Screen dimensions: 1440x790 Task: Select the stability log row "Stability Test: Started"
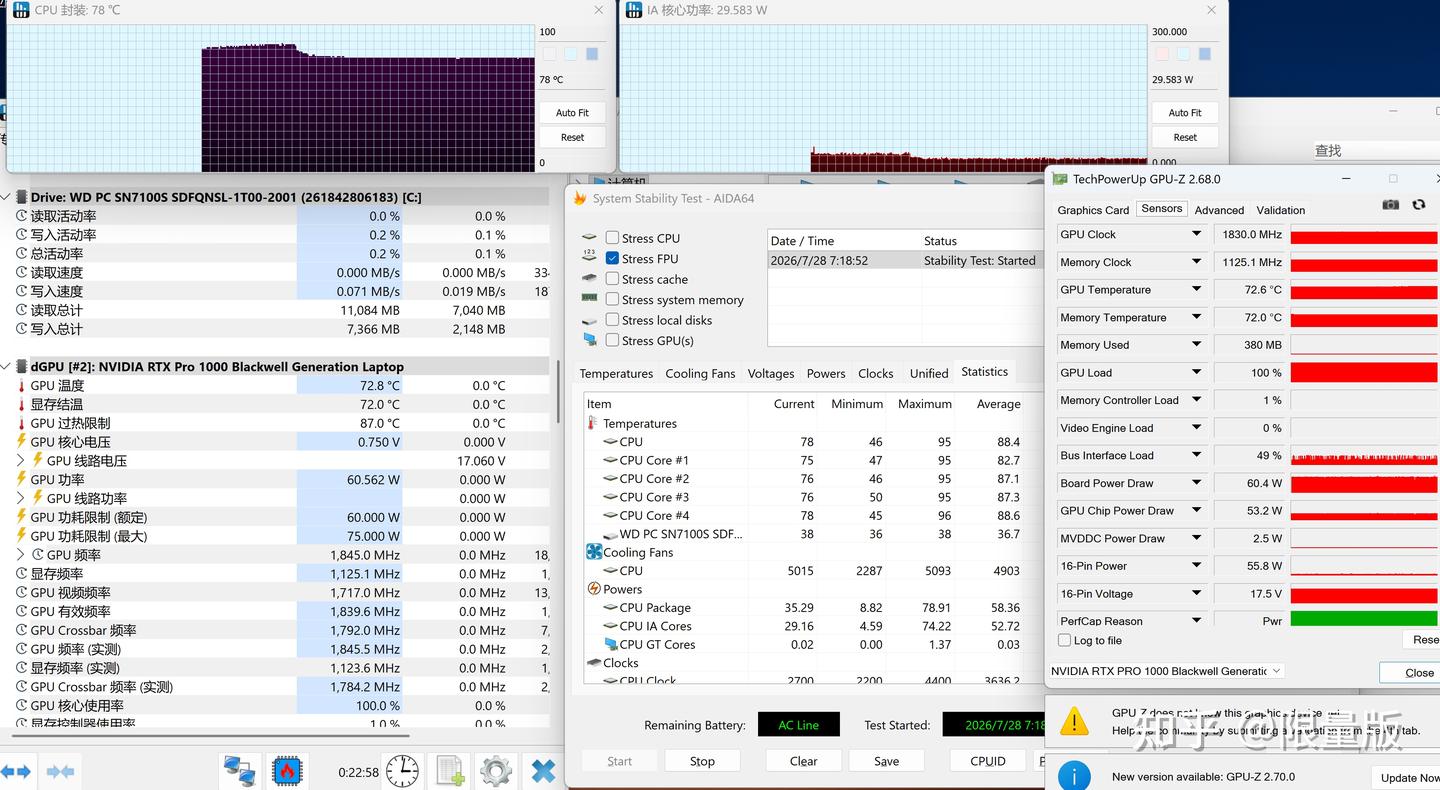click(904, 260)
